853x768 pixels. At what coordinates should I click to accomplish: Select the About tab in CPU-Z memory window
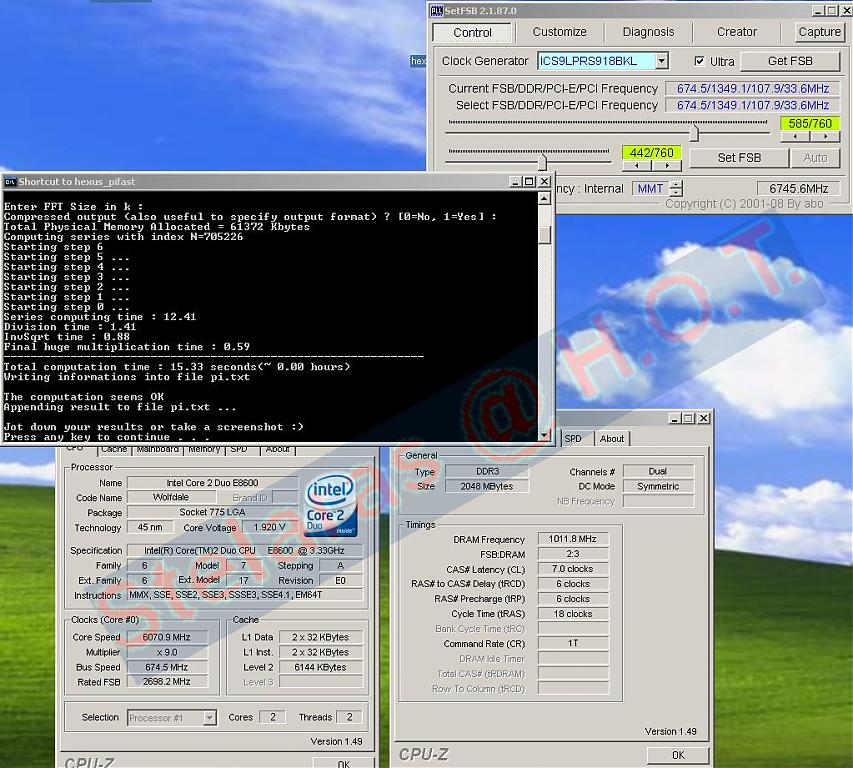coord(611,438)
